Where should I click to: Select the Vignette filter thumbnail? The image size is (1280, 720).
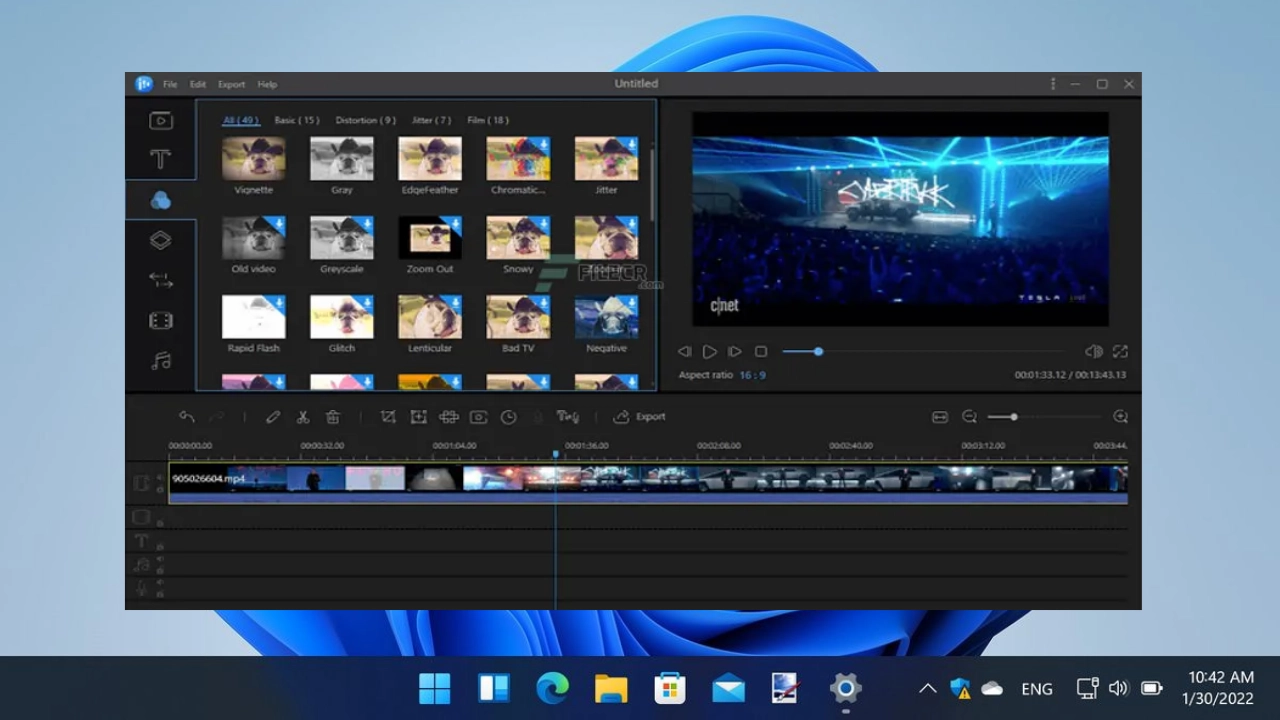pos(253,159)
